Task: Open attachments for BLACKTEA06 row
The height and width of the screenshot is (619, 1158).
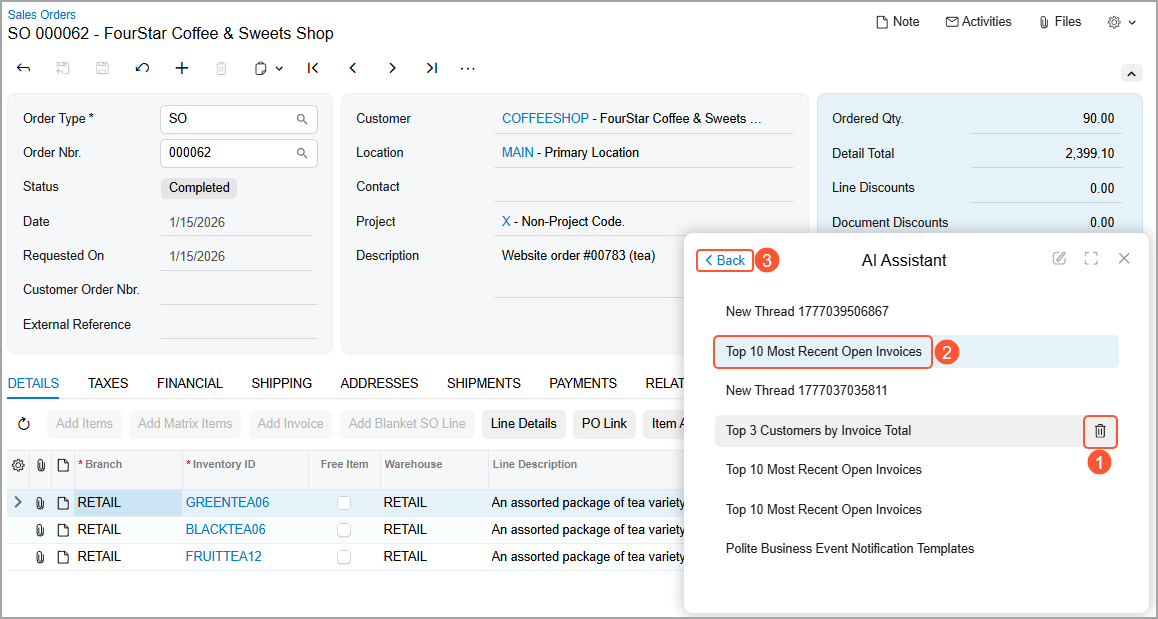Action: 41,530
